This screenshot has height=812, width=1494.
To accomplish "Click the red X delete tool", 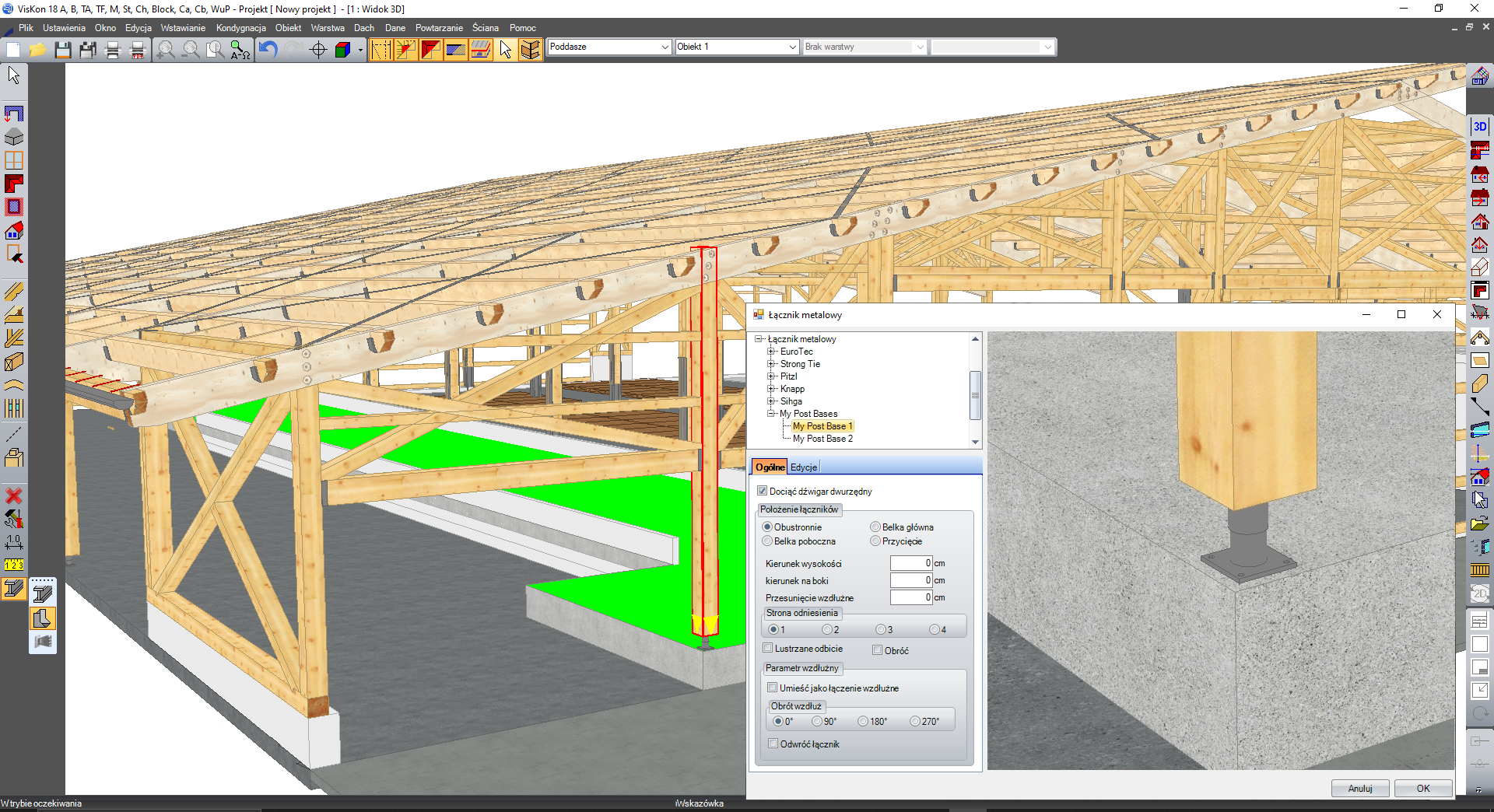I will (x=13, y=495).
